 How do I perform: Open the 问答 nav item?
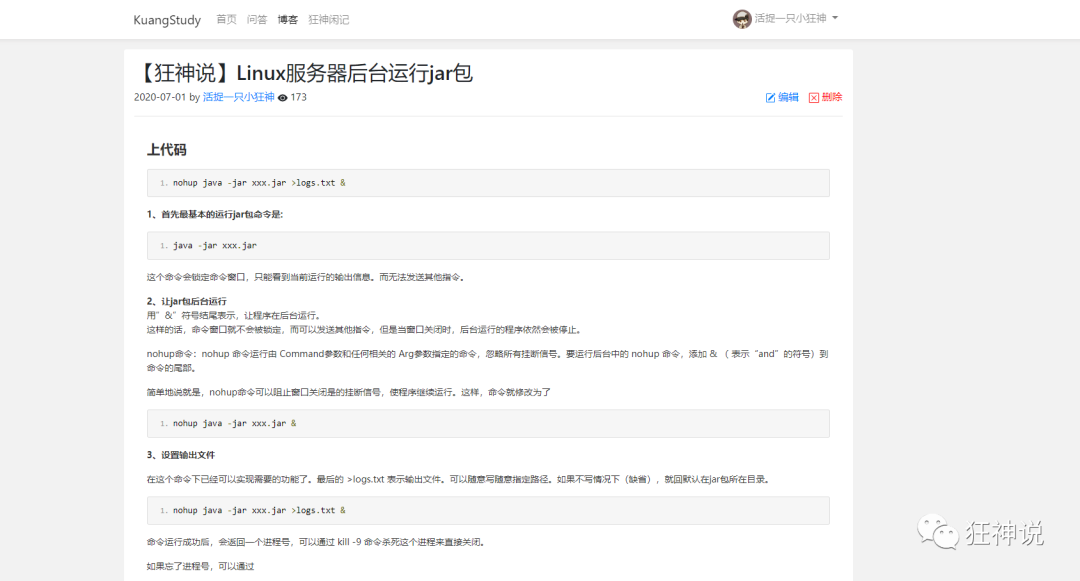pos(257,19)
